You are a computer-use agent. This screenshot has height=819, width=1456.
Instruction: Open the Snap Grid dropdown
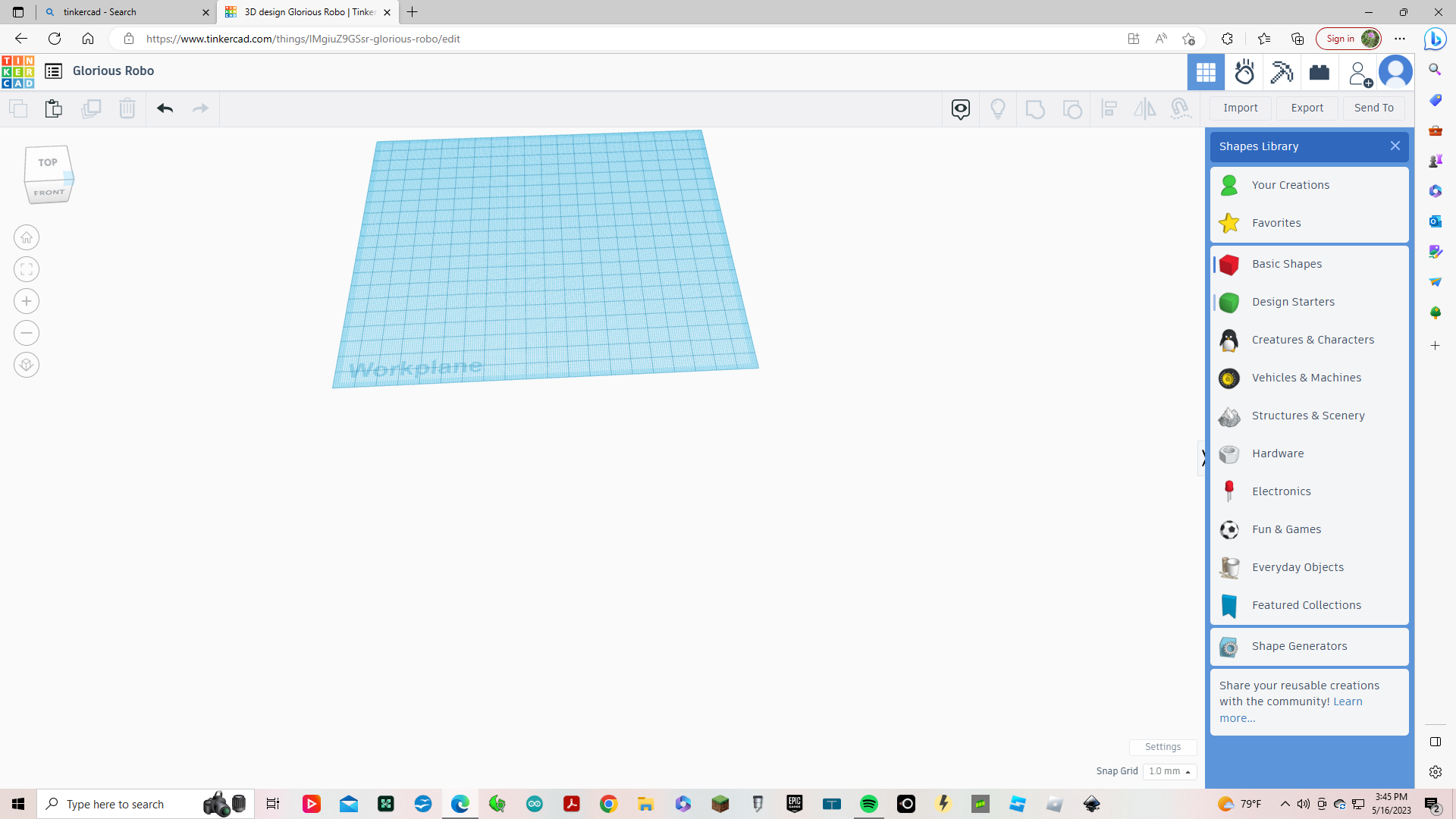click(1169, 771)
